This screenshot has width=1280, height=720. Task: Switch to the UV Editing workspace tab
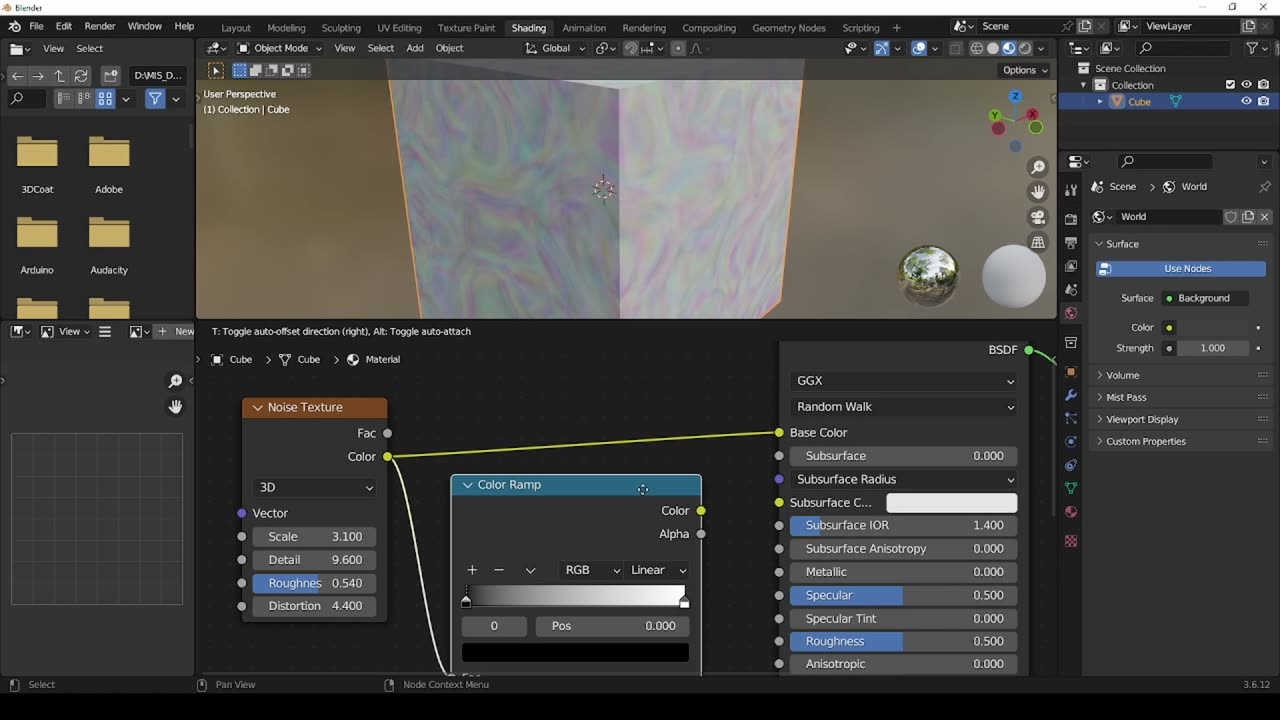[x=399, y=28]
